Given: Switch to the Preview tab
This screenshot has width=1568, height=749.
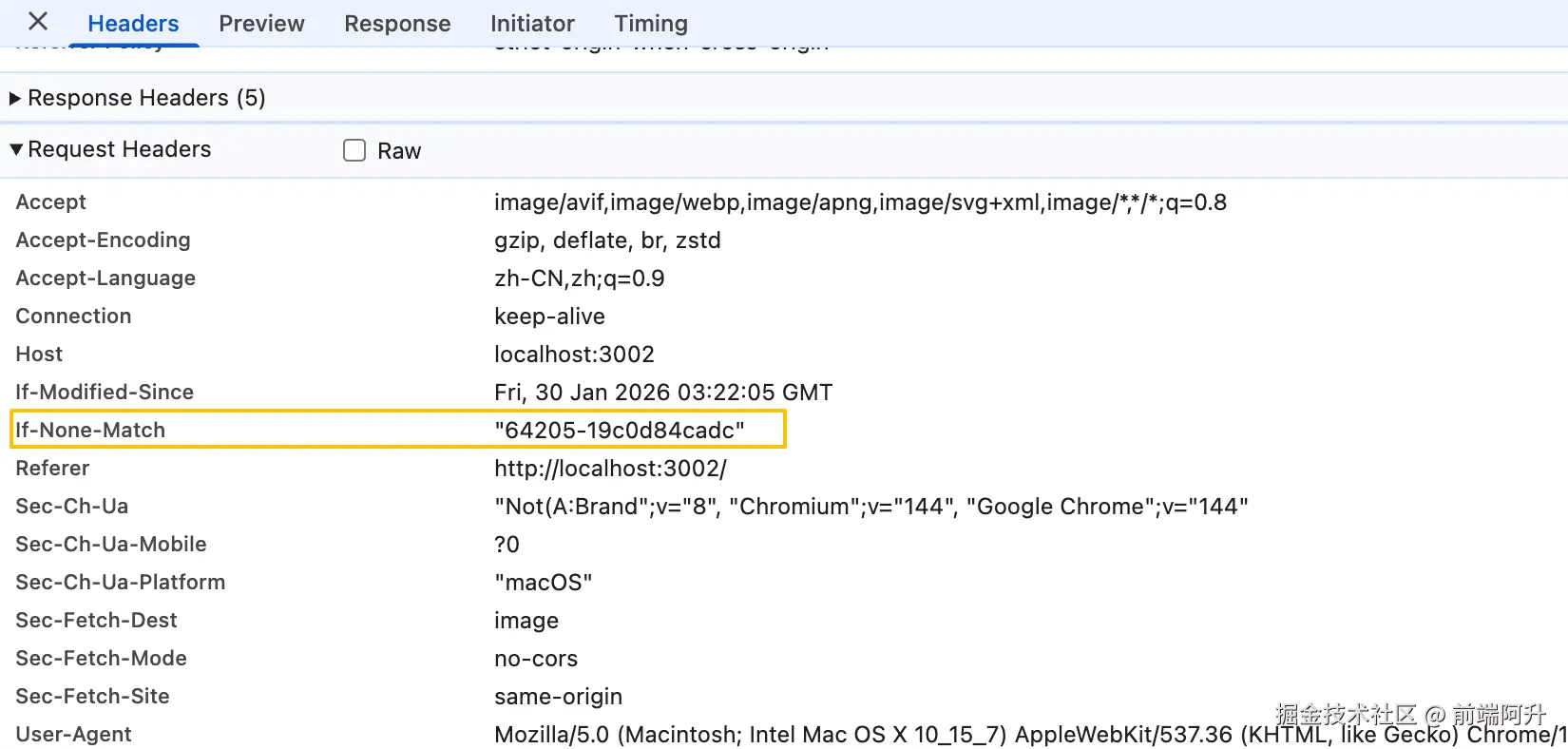Looking at the screenshot, I should [x=261, y=24].
